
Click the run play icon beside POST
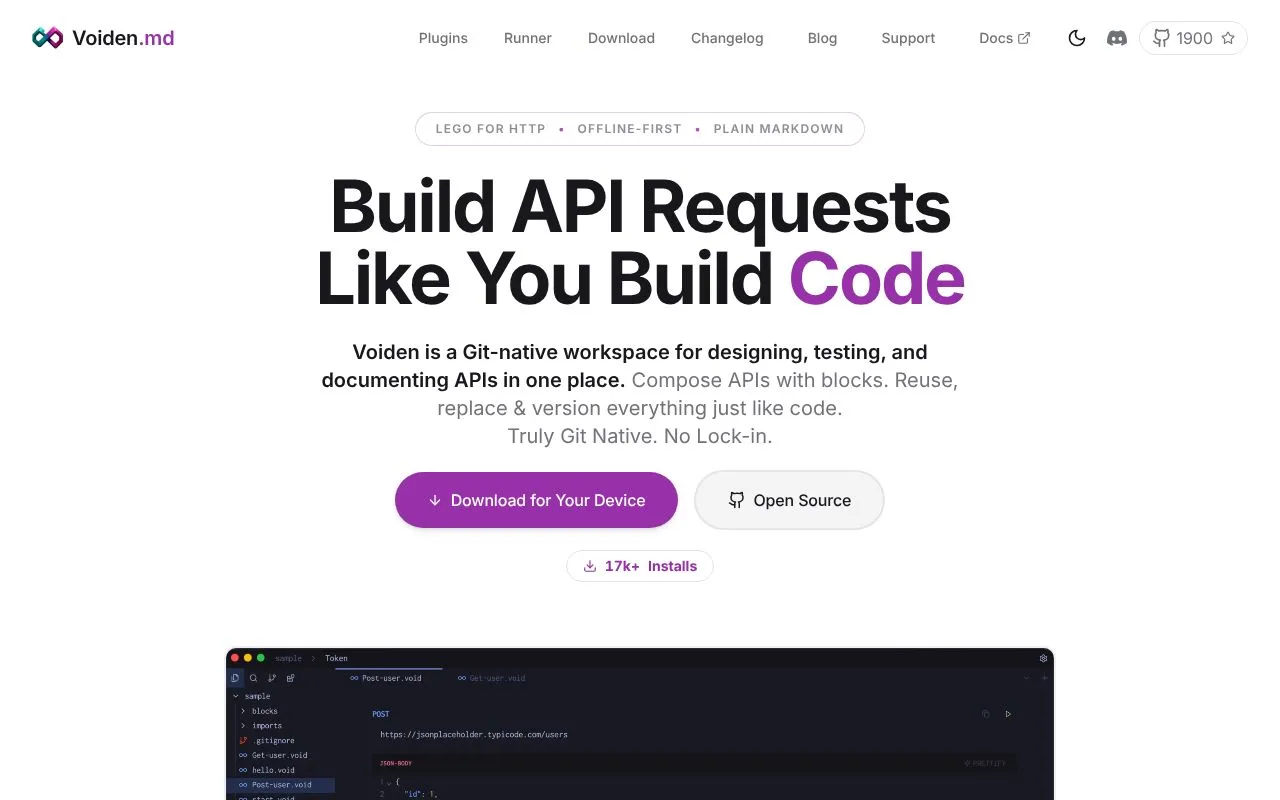(1008, 714)
